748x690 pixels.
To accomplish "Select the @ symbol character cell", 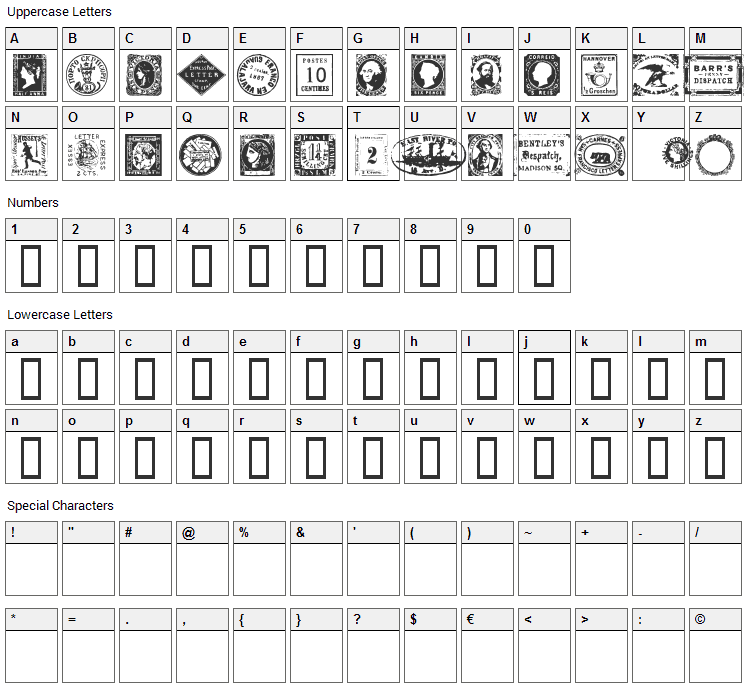I will pyautogui.click(x=202, y=558).
